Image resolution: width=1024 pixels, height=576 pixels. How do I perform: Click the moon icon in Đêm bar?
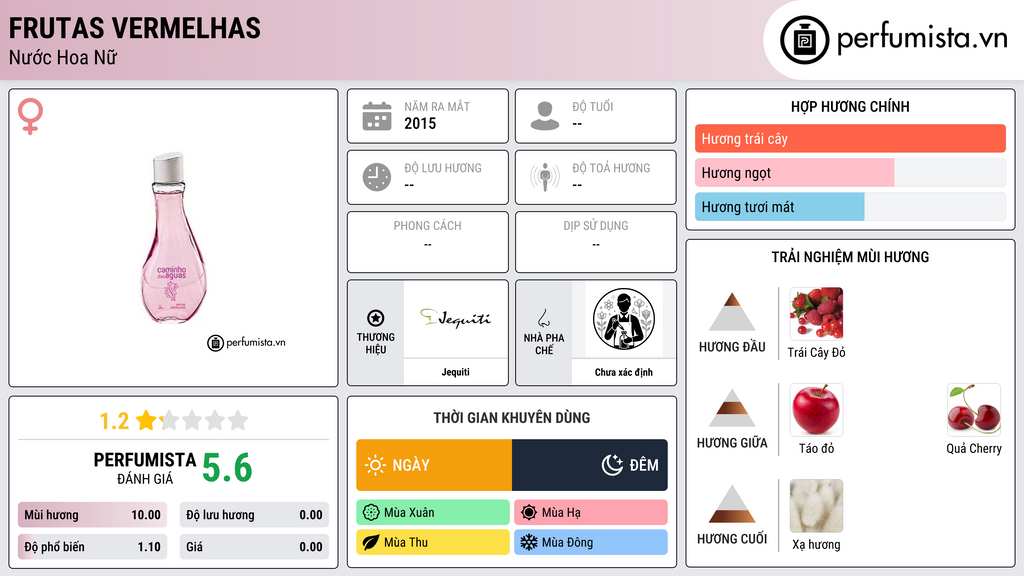tap(612, 465)
